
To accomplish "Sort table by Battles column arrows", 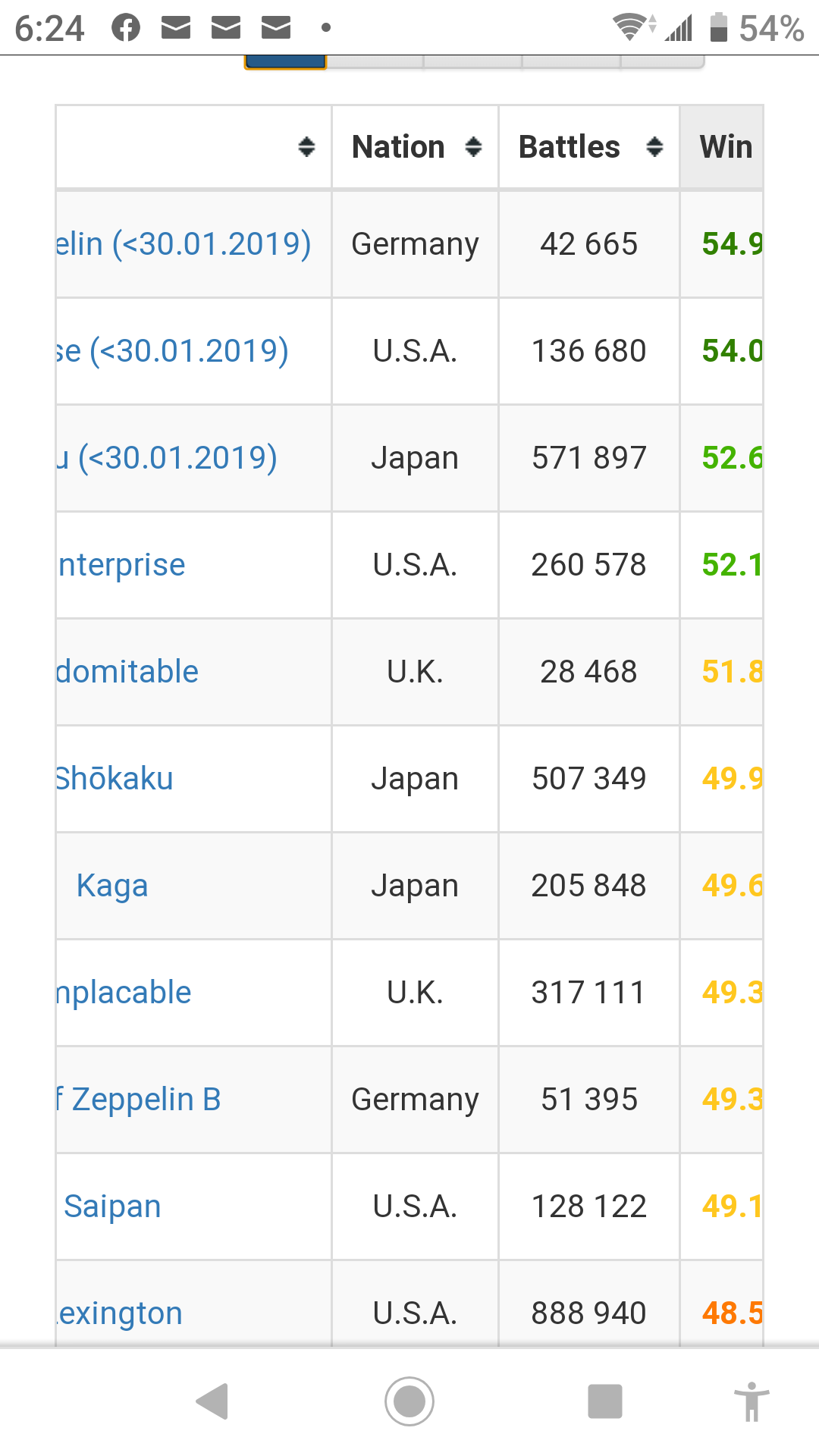I will [654, 147].
